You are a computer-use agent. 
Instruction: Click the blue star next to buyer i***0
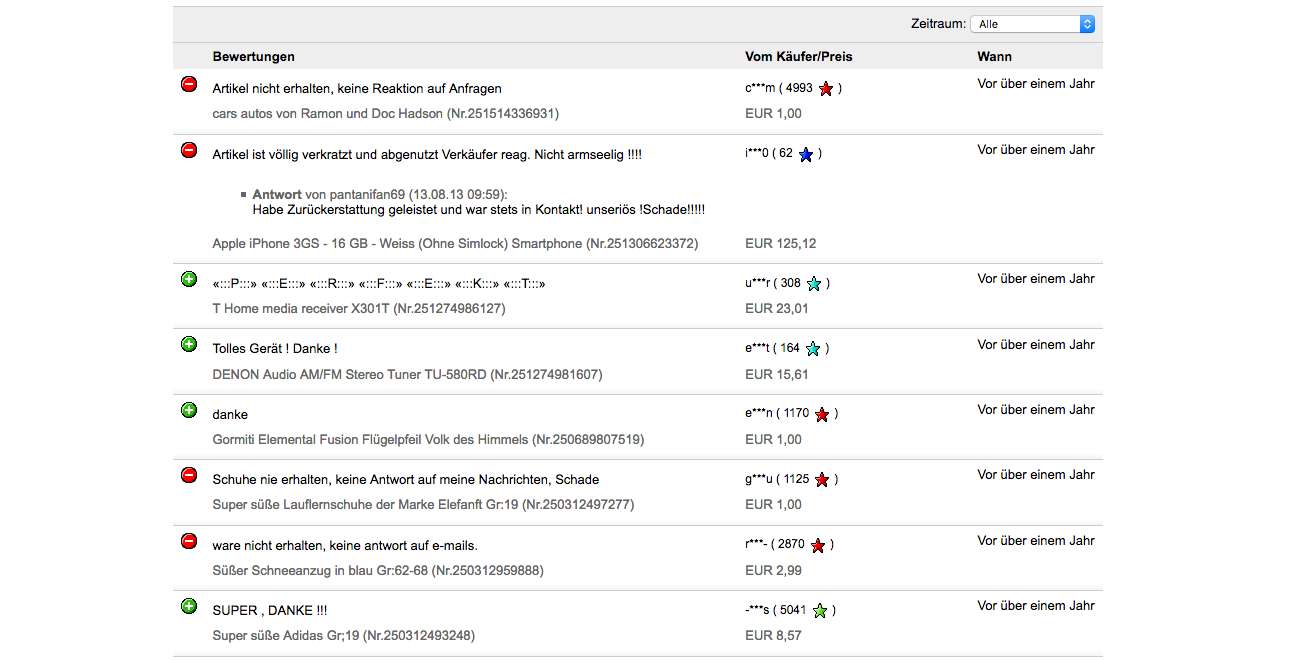coord(806,155)
